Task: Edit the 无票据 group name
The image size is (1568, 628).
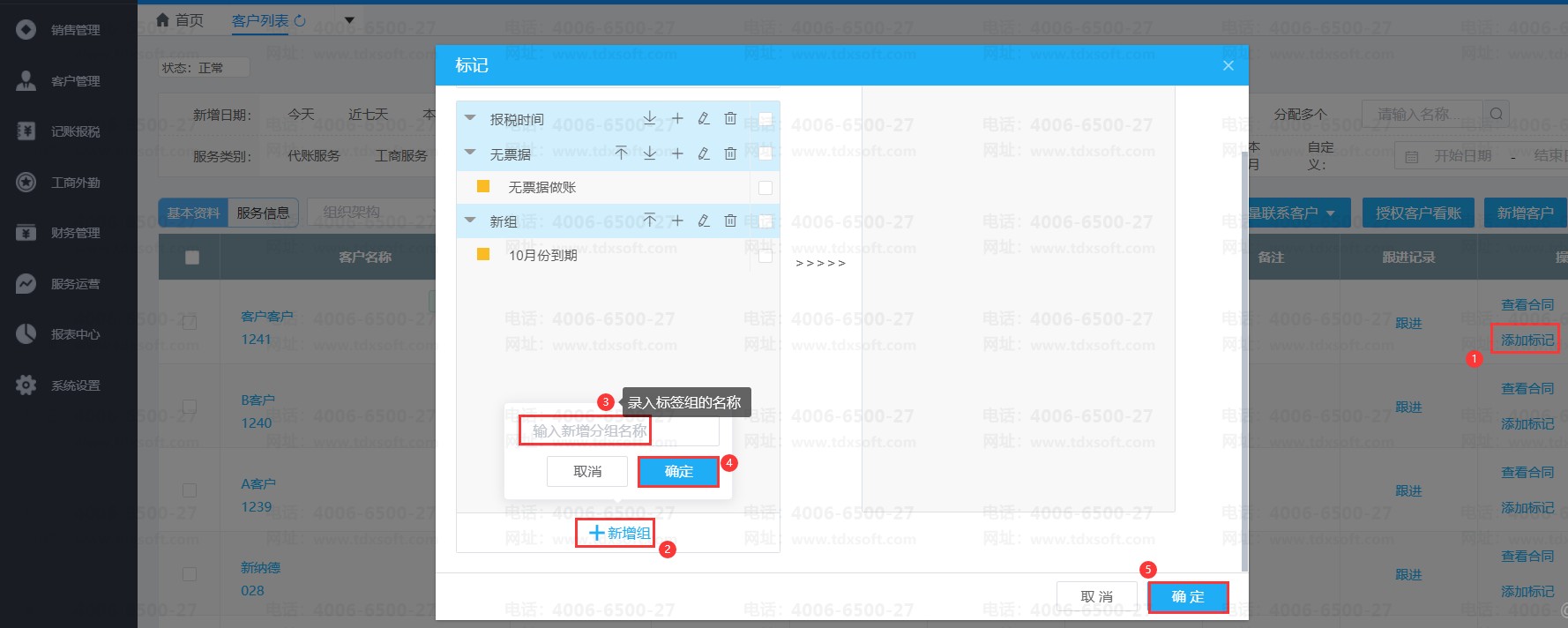Action: coord(704,153)
